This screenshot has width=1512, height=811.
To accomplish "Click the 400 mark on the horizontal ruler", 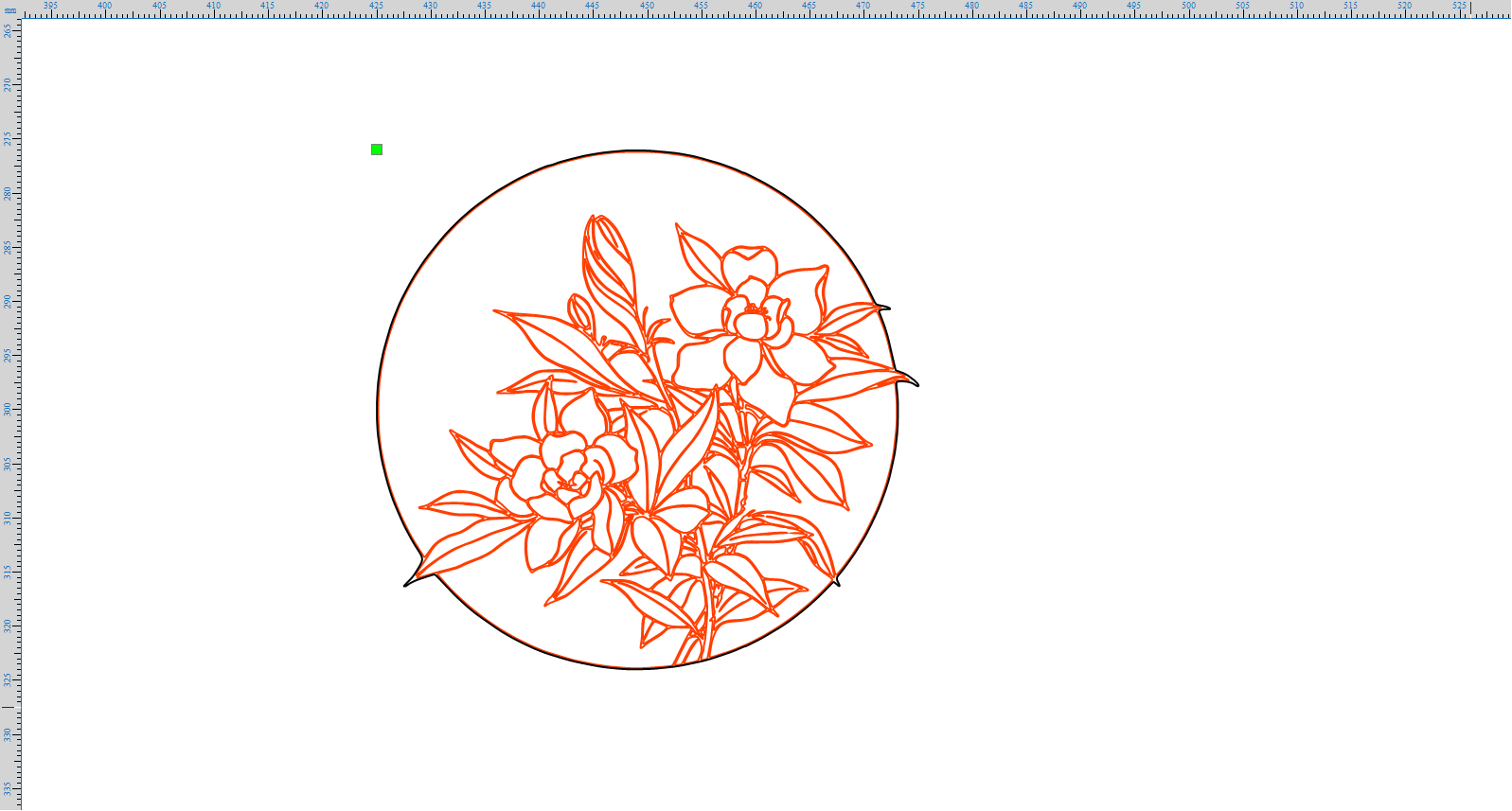I will click(x=105, y=6).
